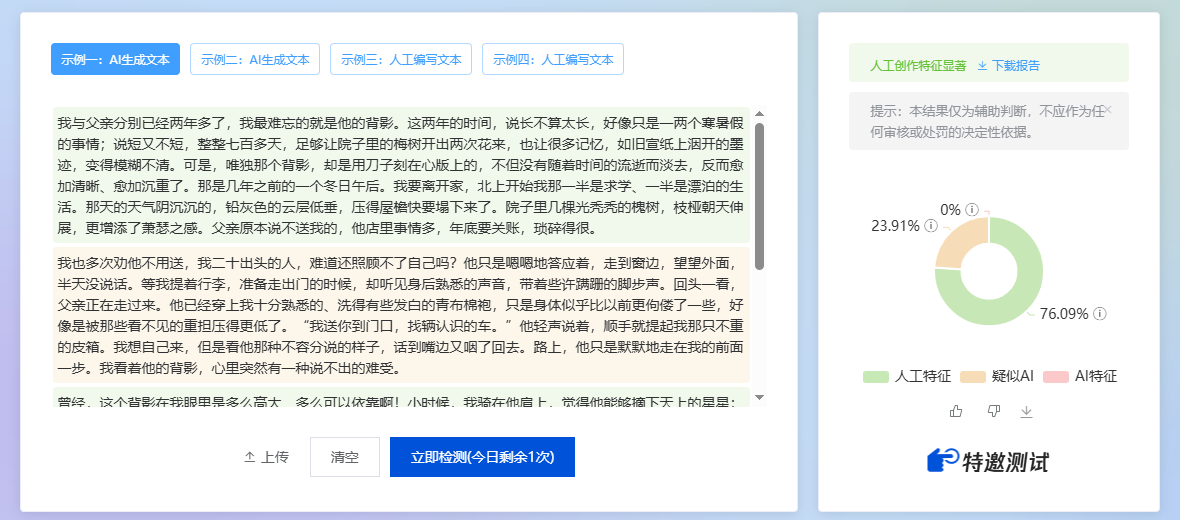
Task: Click green paragraph starting 我与父亲分别
Action: [401, 175]
